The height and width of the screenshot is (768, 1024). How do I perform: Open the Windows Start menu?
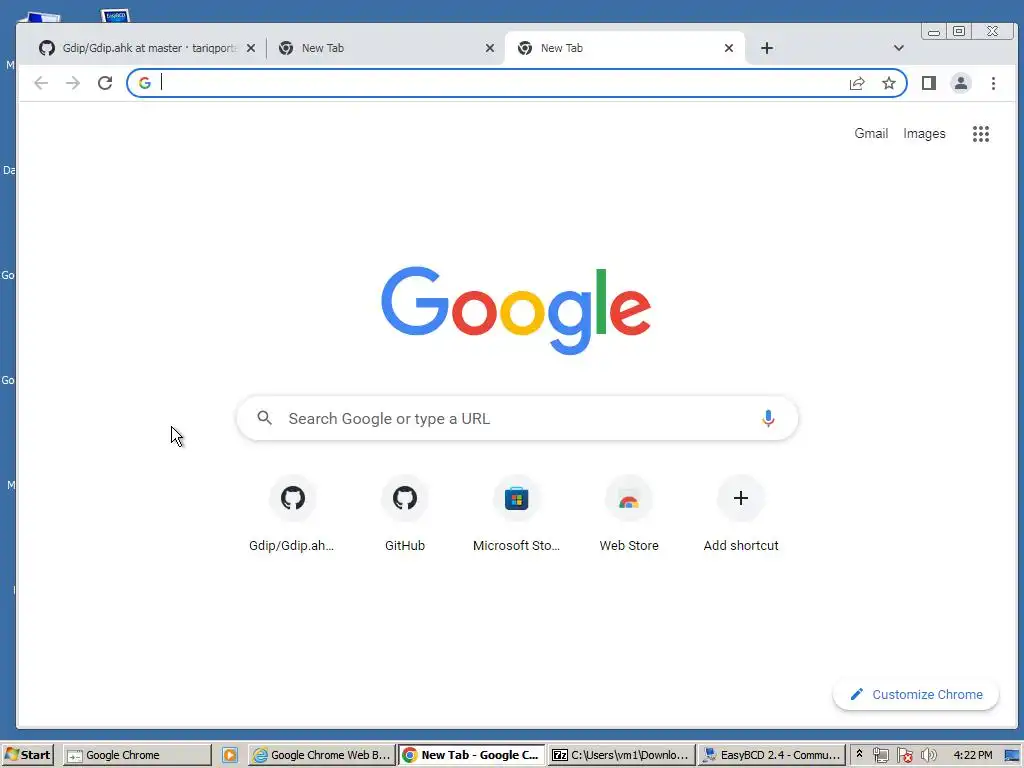27,755
